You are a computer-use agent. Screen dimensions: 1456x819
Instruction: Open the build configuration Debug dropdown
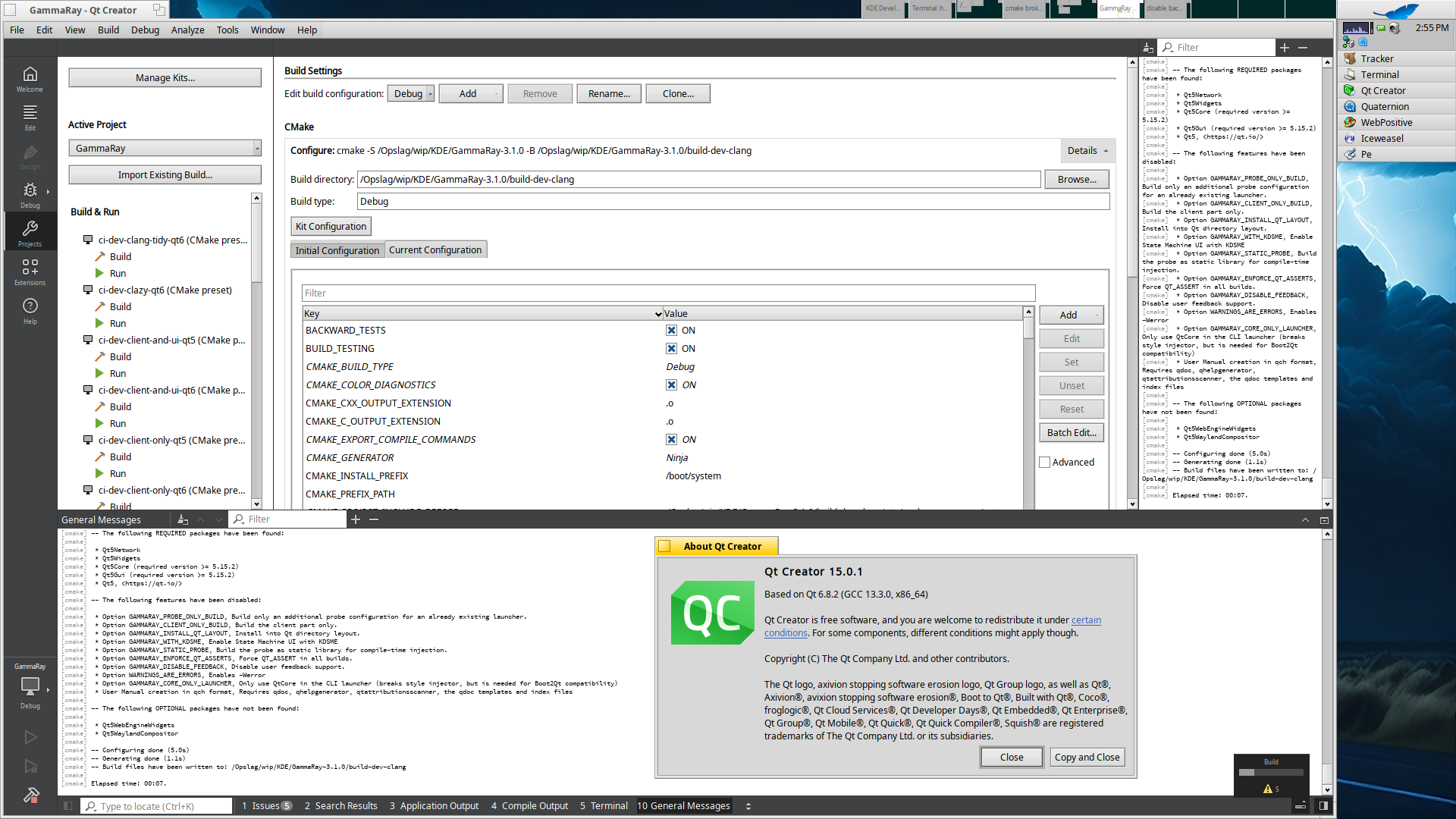point(411,94)
